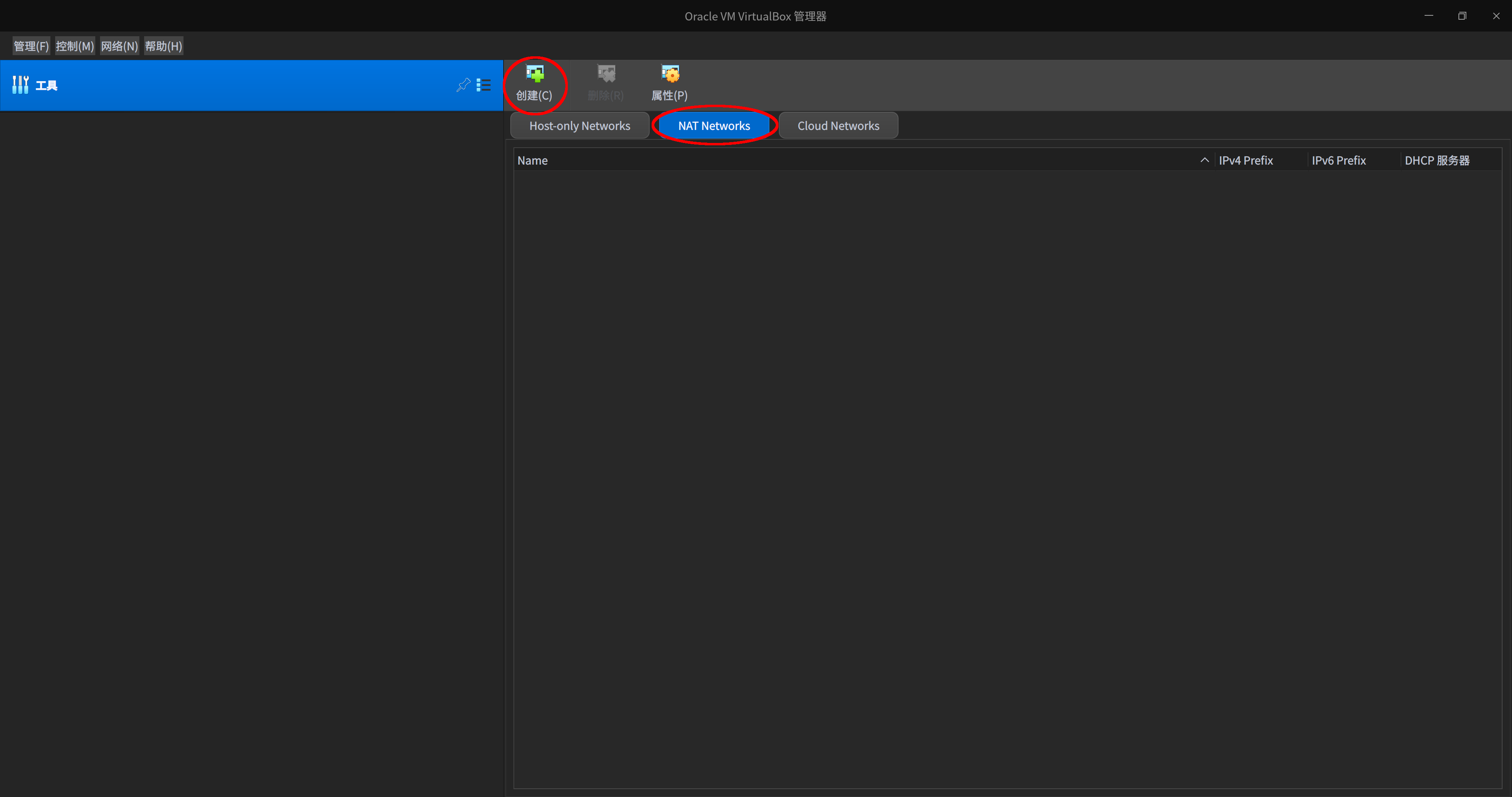This screenshot has height=797, width=1512.
Task: Click the Name column header
Action: [x=532, y=159]
